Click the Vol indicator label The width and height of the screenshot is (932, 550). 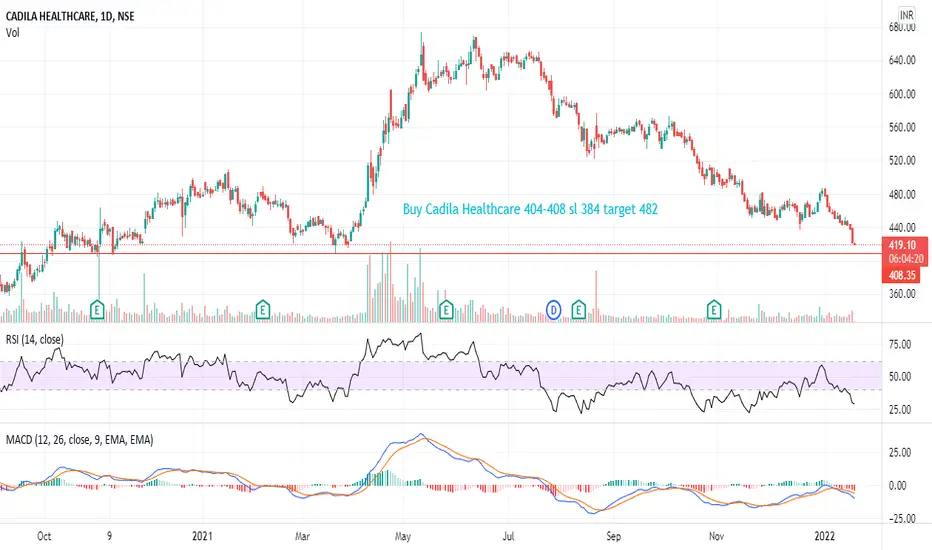click(x=12, y=33)
